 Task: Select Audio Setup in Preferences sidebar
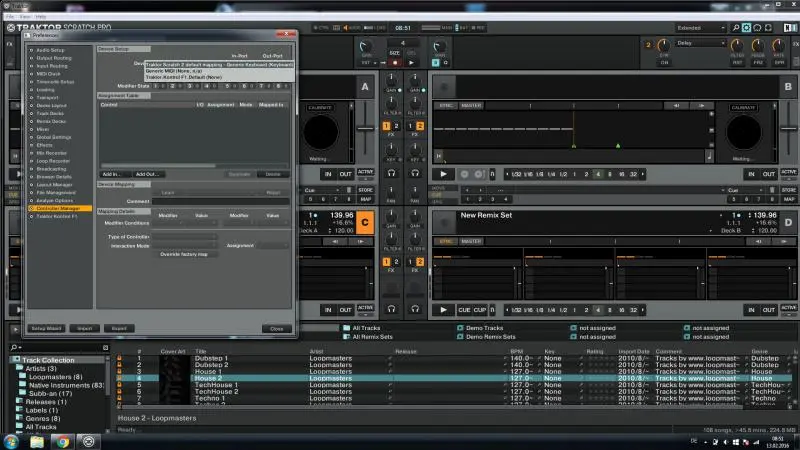51,49
